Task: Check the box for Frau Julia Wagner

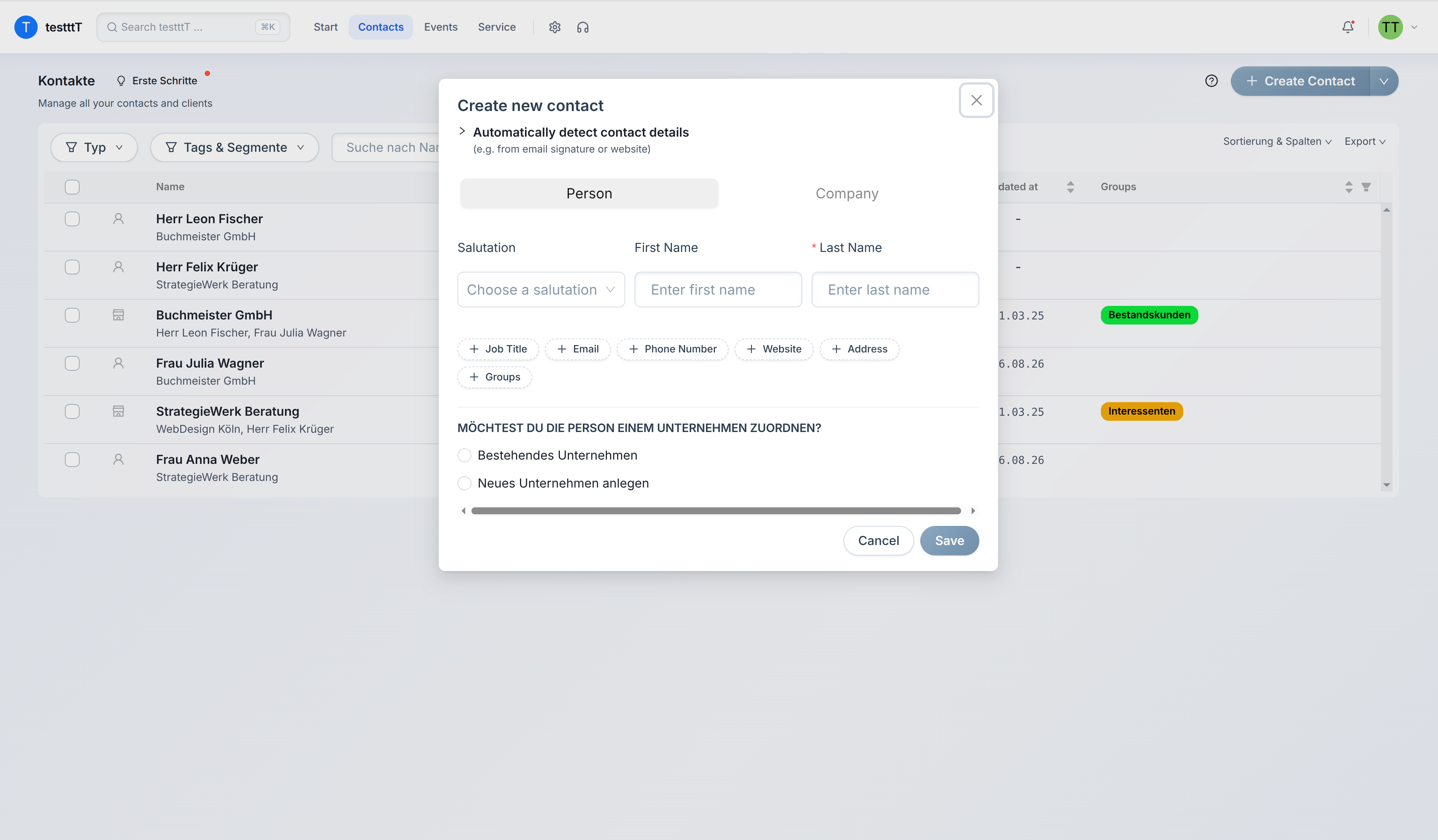Action: pyautogui.click(x=72, y=363)
